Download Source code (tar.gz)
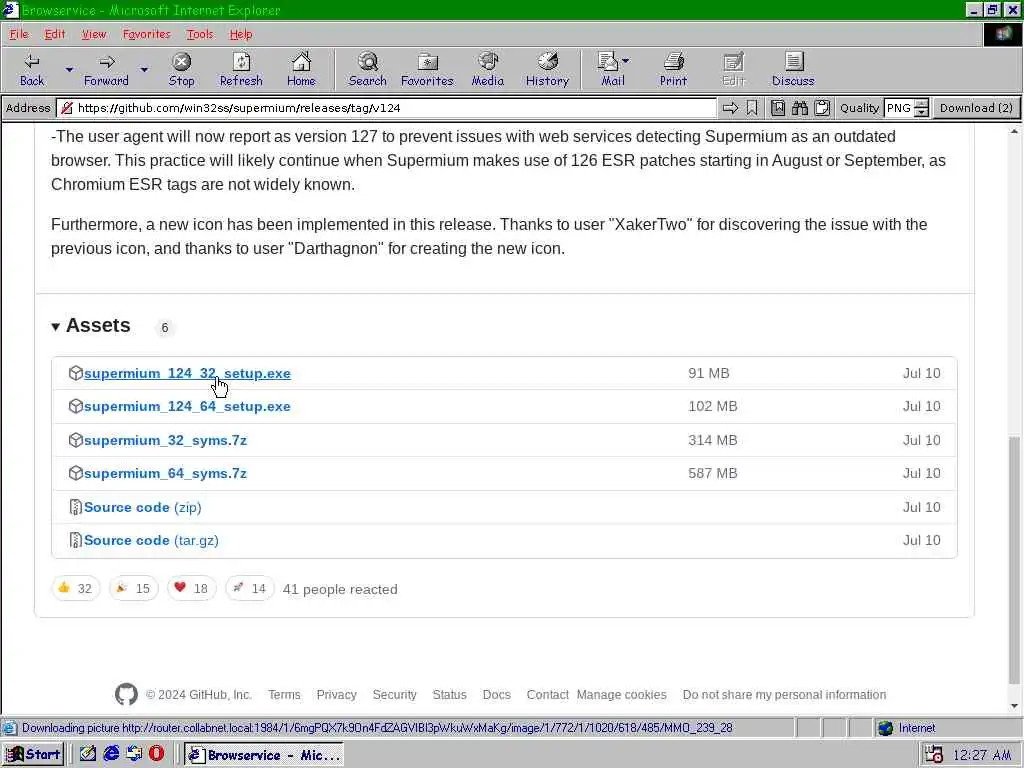This screenshot has height=768, width=1024. (x=152, y=540)
